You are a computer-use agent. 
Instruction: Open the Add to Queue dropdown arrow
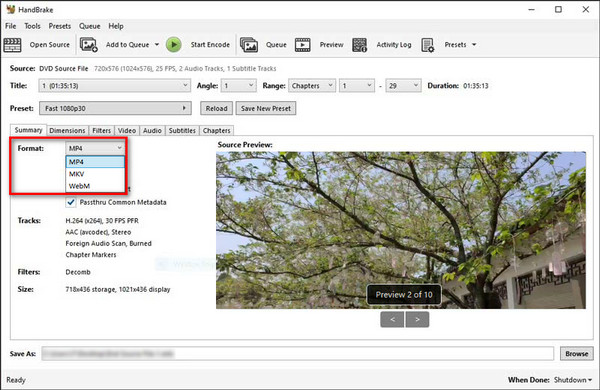[157, 45]
